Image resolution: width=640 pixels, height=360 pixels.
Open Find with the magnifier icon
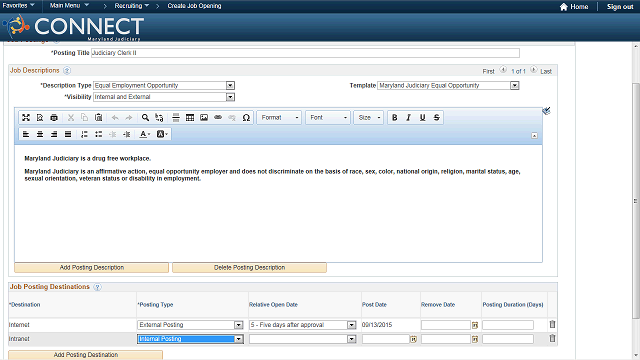point(145,118)
